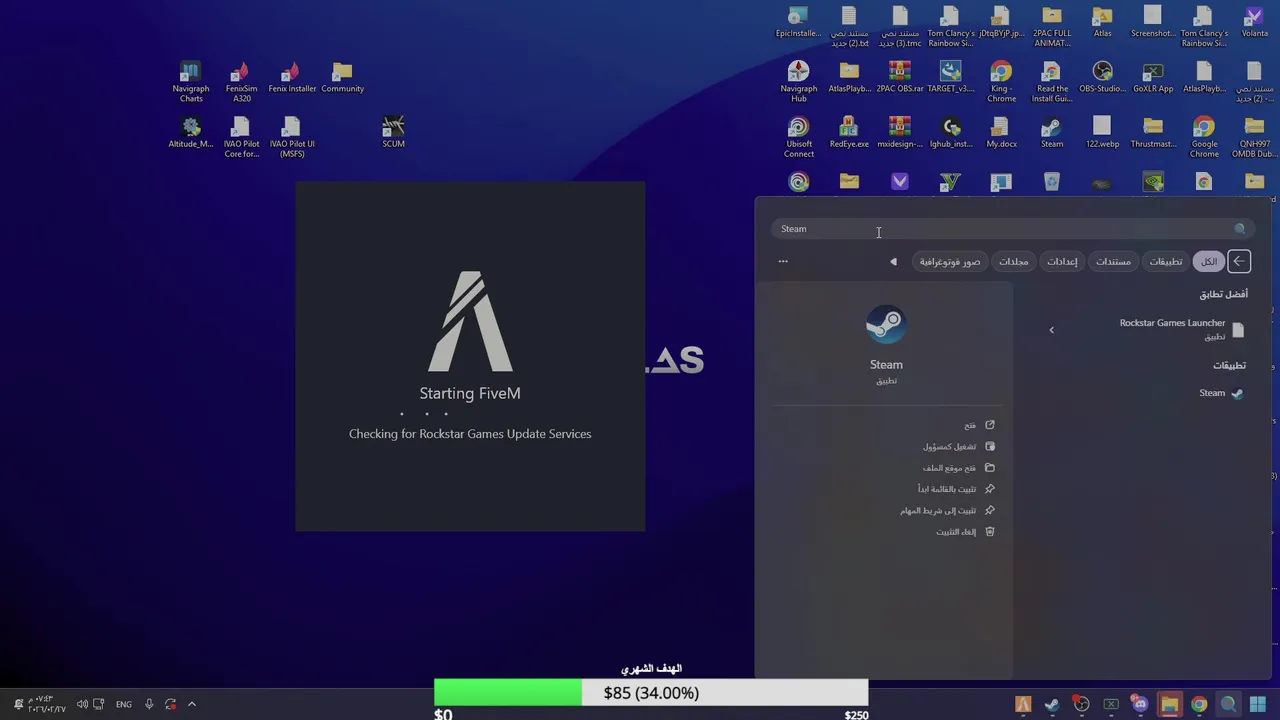1280x720 pixels.
Task: Open the Atlas folder shortcut
Action: (x=1102, y=23)
